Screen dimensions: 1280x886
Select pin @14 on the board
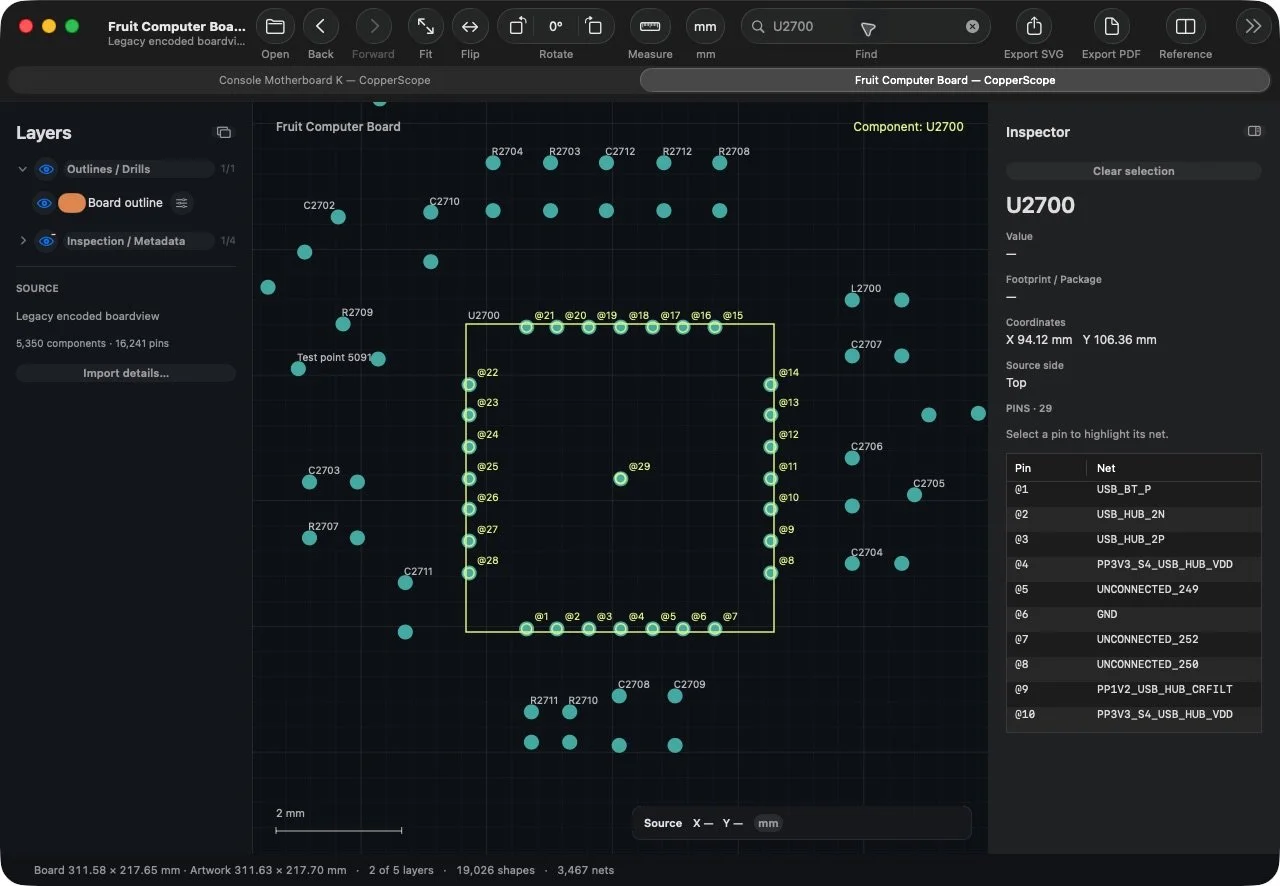[770, 384]
